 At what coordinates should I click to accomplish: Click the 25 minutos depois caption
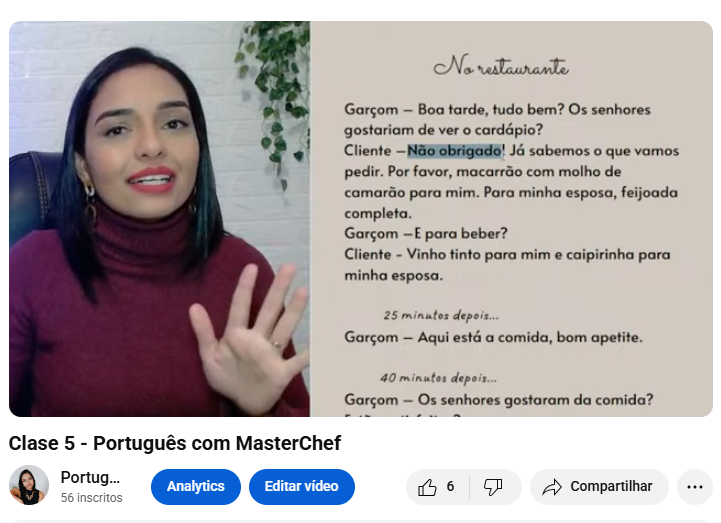click(441, 316)
